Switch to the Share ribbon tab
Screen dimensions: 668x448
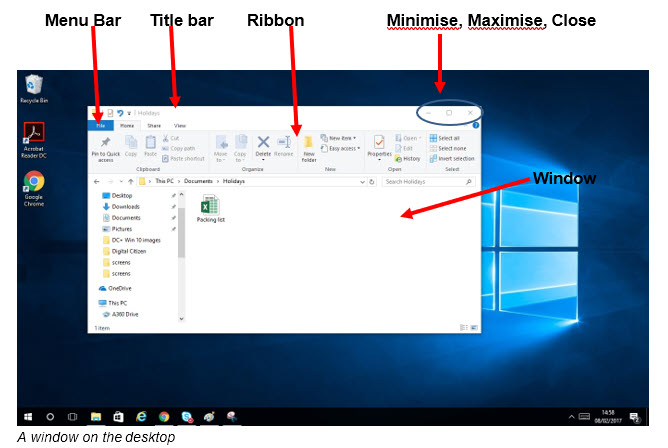[x=154, y=126]
